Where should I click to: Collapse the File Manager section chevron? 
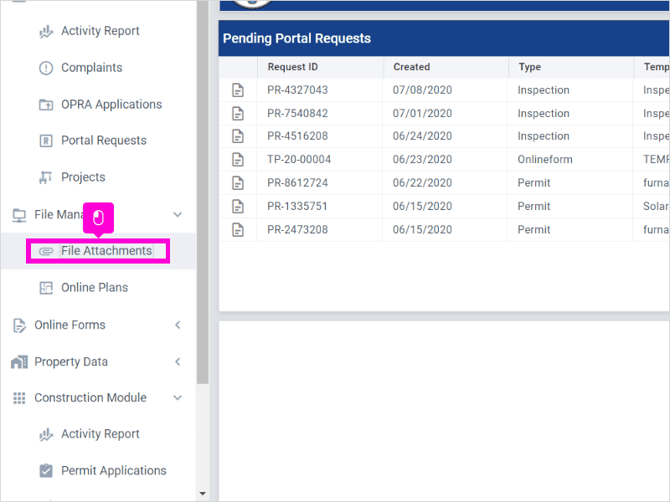178,214
